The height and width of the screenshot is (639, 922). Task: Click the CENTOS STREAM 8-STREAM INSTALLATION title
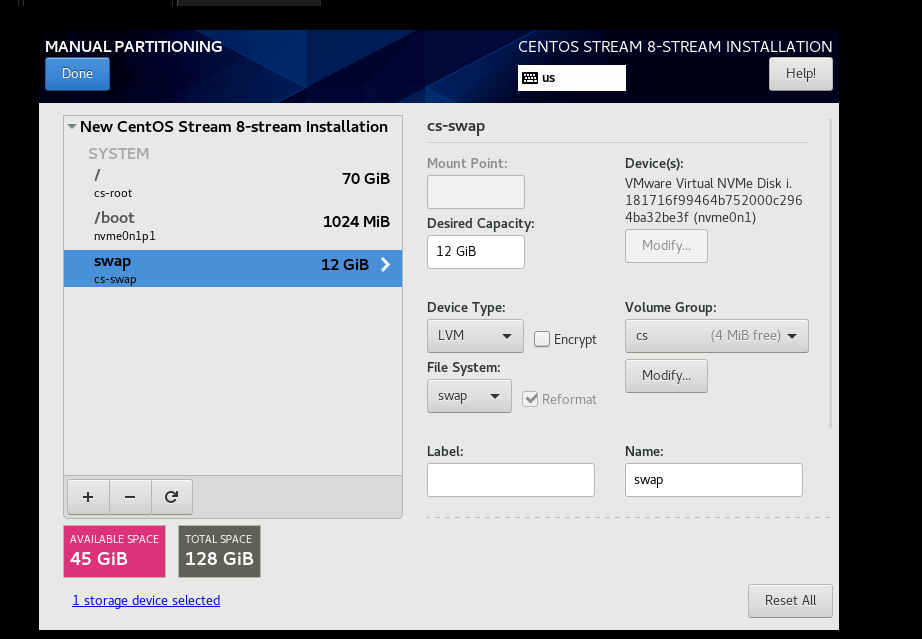coord(675,46)
